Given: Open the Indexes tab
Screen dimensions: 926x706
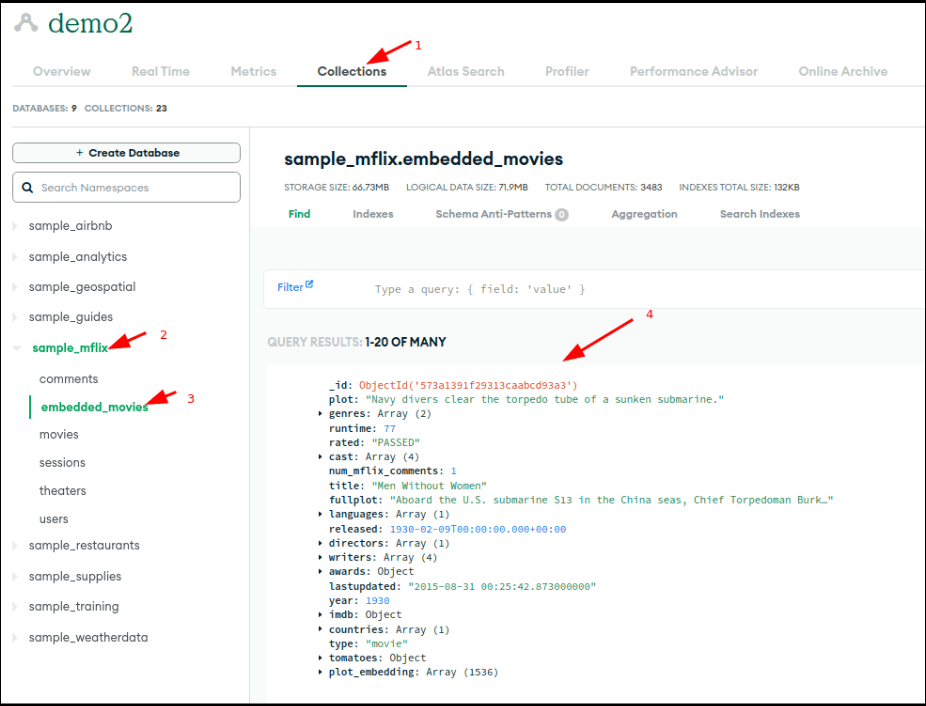Looking at the screenshot, I should coord(373,214).
